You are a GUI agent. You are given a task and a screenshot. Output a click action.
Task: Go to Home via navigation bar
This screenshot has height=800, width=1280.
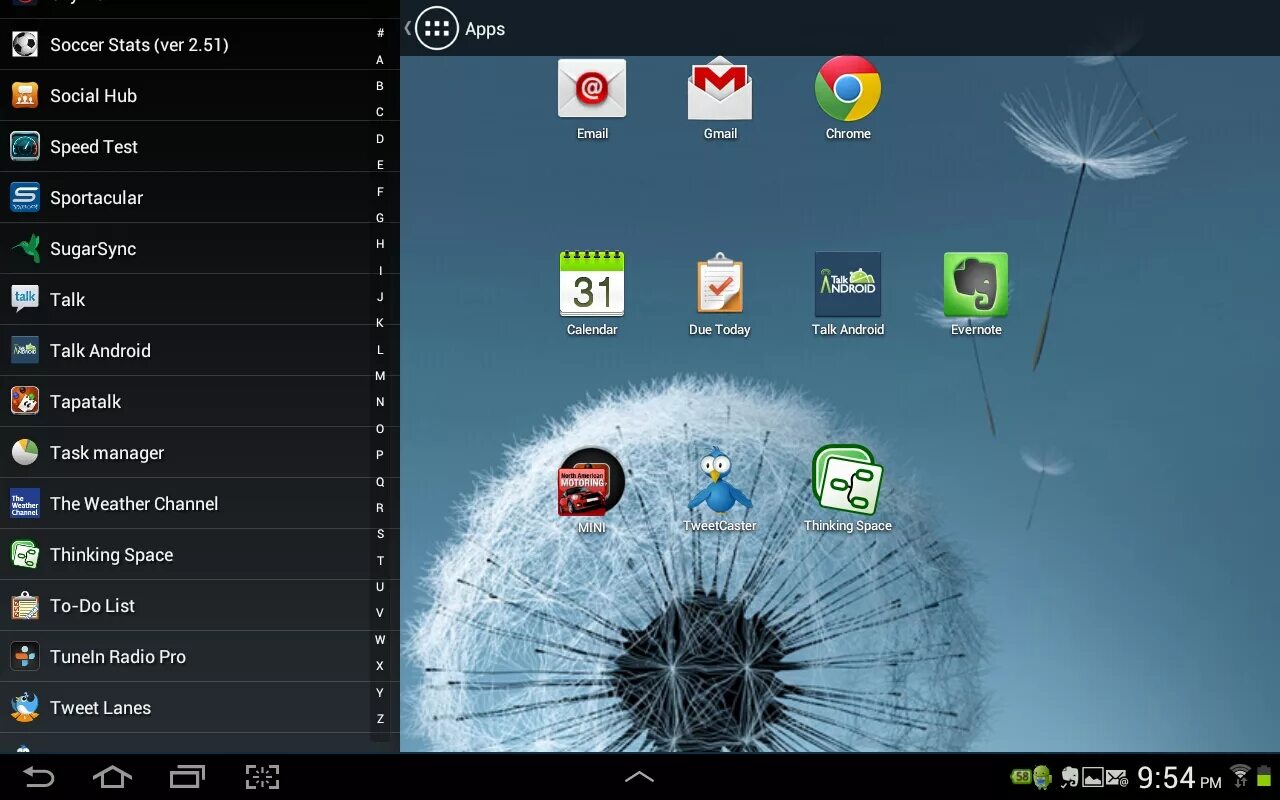click(112, 777)
